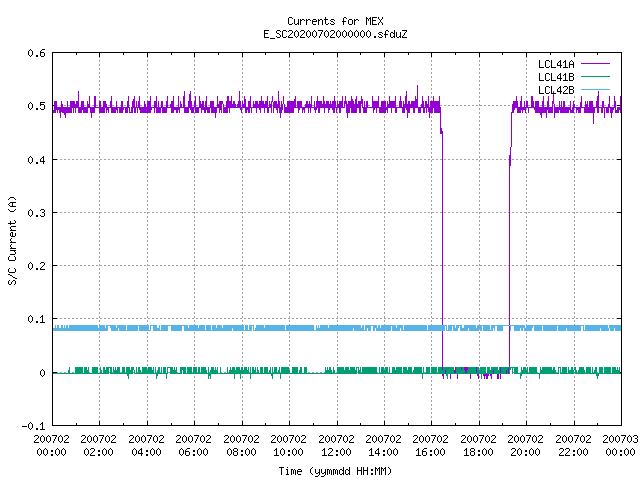640x480 pixels.
Task: Select the LCL42B legend label
Action: coord(556,90)
